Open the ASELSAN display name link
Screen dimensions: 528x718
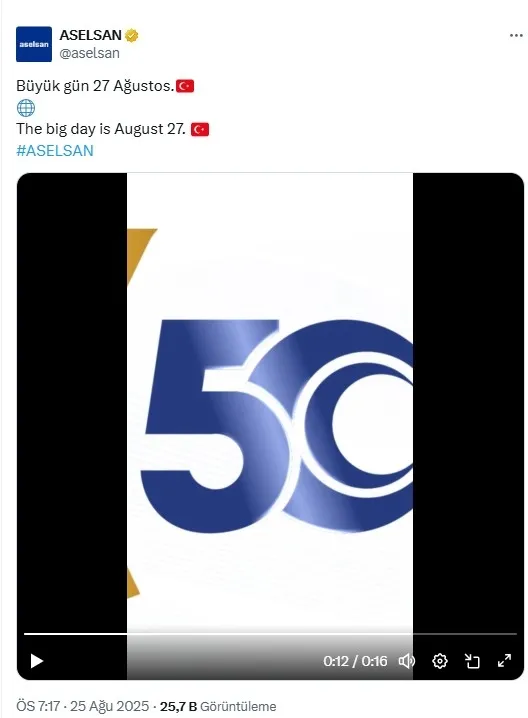point(90,35)
